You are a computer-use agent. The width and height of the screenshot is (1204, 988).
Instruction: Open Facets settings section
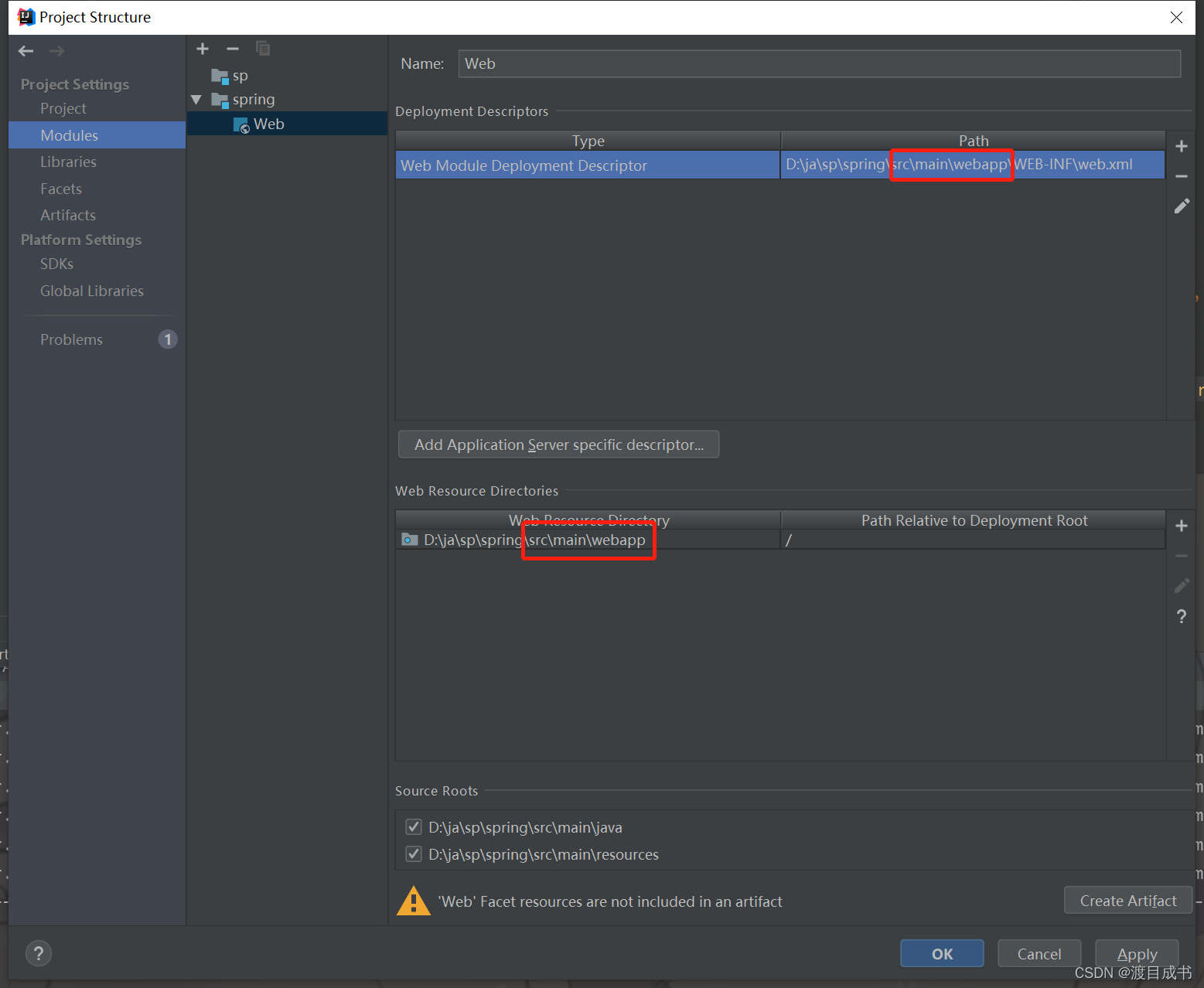pos(97,189)
